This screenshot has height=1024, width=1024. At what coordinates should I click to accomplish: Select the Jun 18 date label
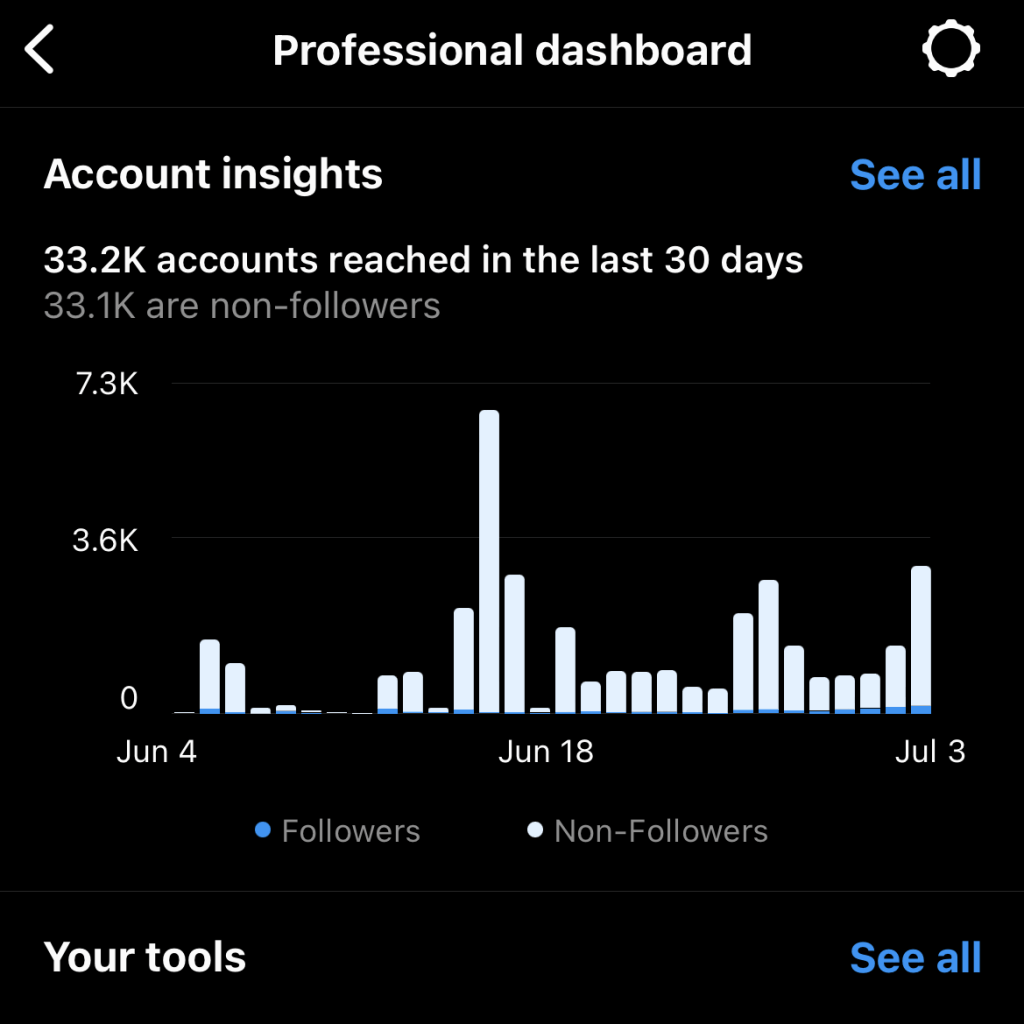pyautogui.click(x=546, y=752)
